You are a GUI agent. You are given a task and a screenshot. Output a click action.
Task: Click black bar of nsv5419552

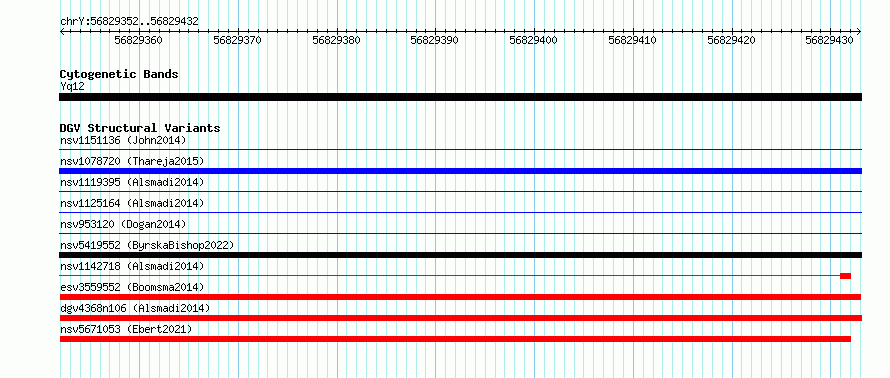460,255
